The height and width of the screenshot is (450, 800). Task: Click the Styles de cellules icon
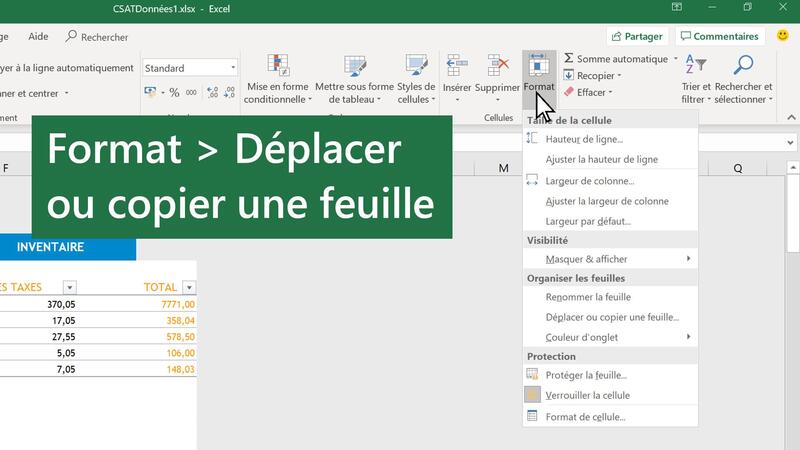(416, 67)
